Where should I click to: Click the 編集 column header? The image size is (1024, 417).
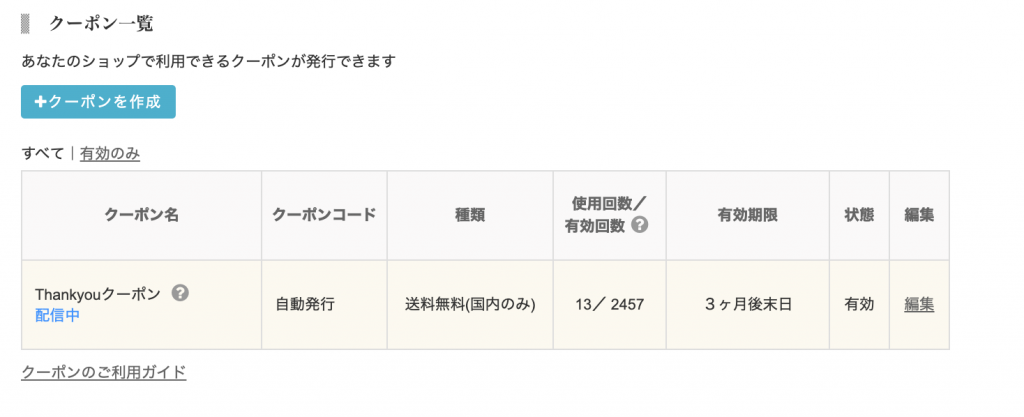(x=919, y=215)
